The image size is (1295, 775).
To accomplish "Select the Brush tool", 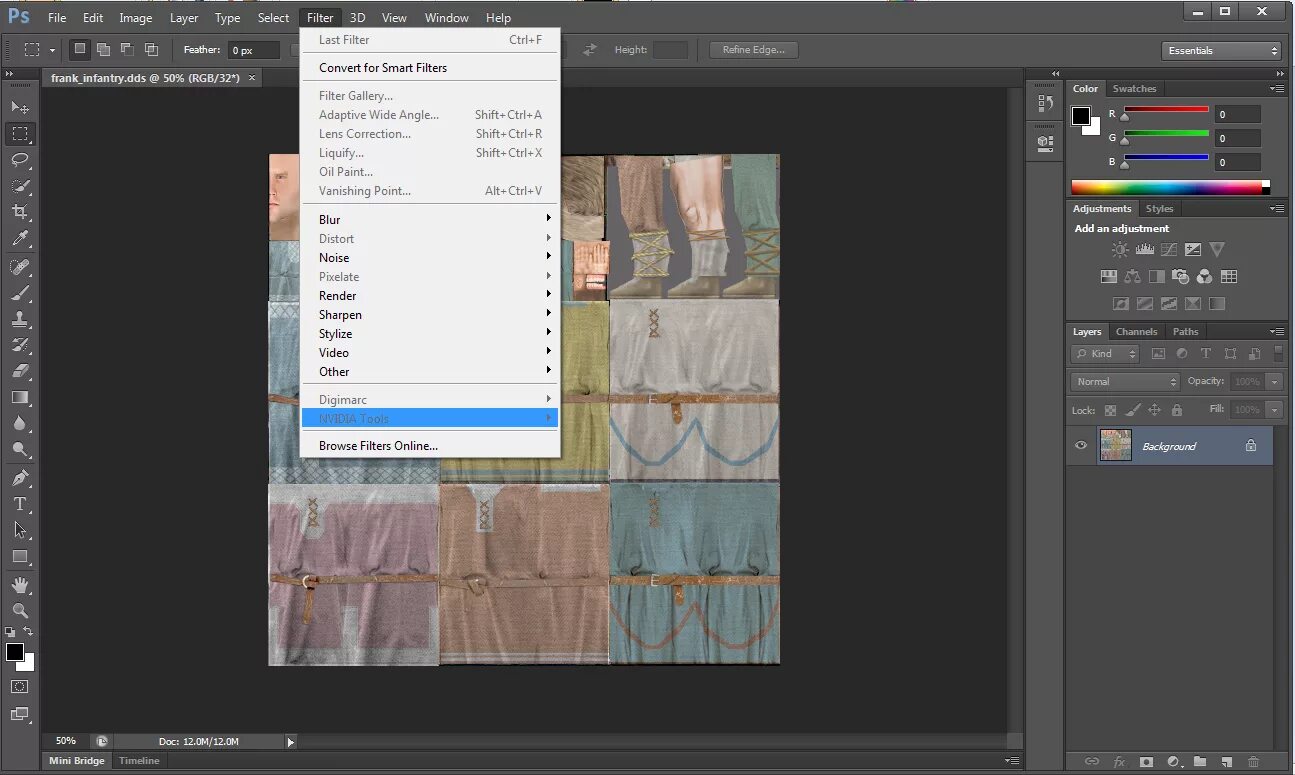I will pyautogui.click(x=20, y=293).
